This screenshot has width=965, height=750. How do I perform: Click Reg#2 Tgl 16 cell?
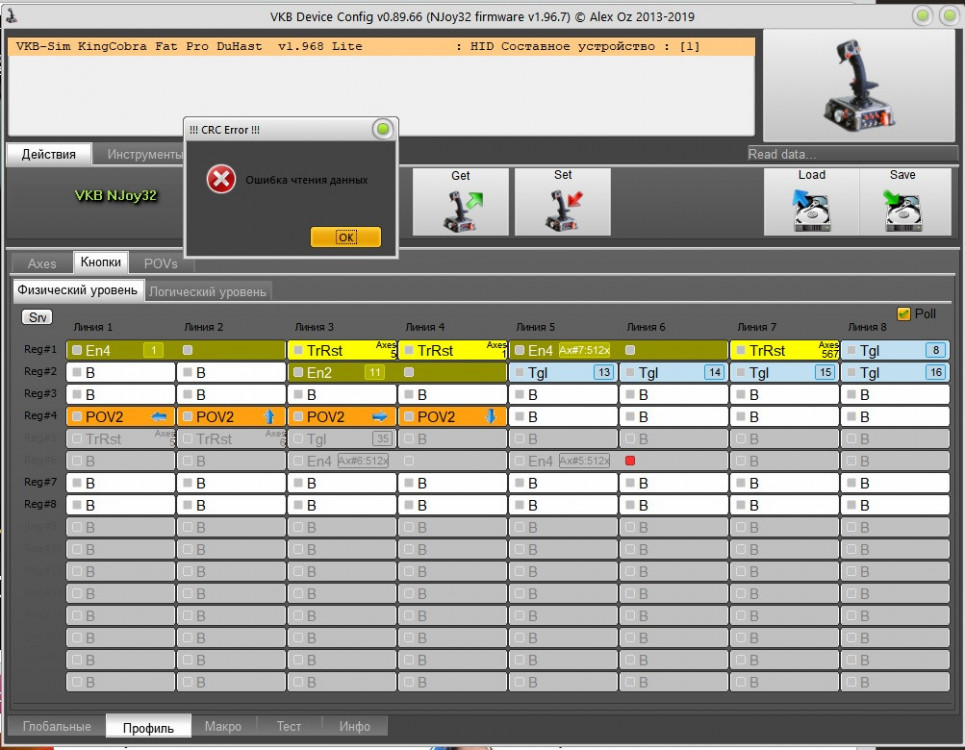895,372
